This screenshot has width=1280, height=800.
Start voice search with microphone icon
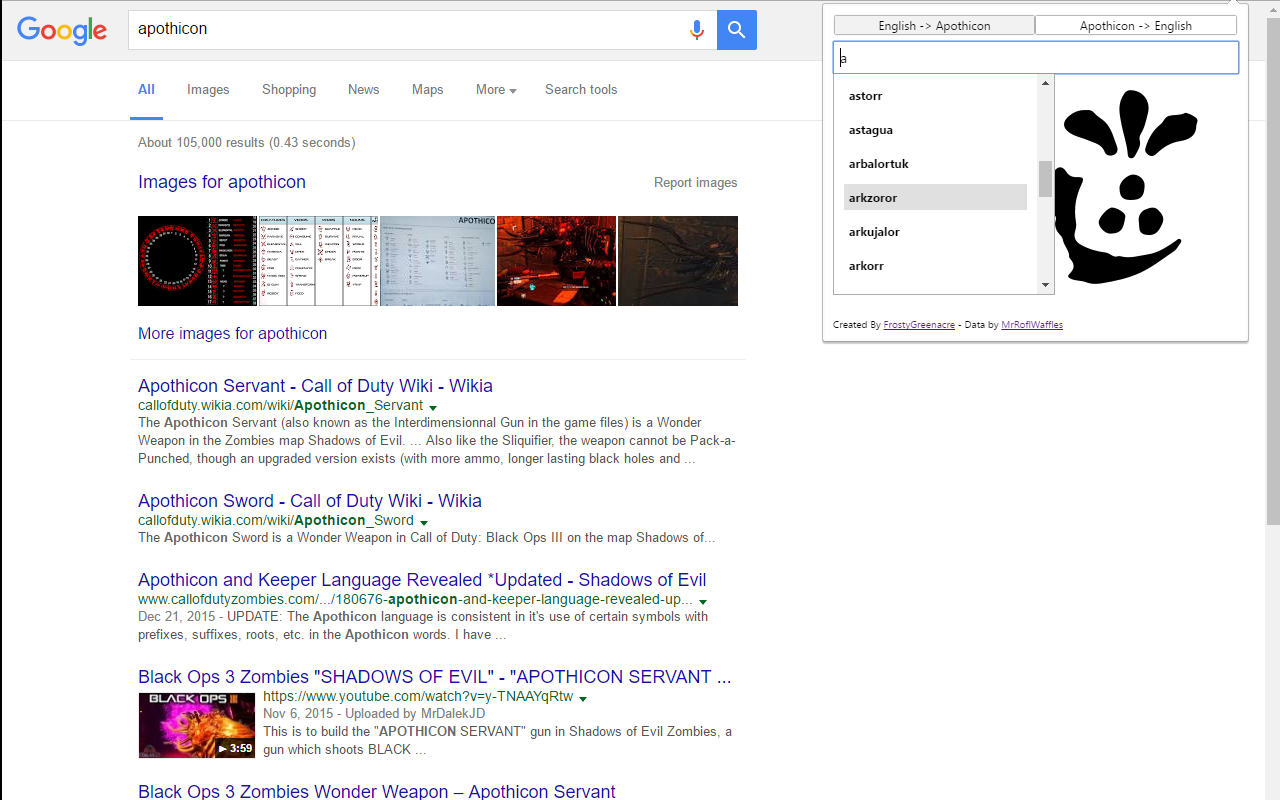(x=697, y=30)
